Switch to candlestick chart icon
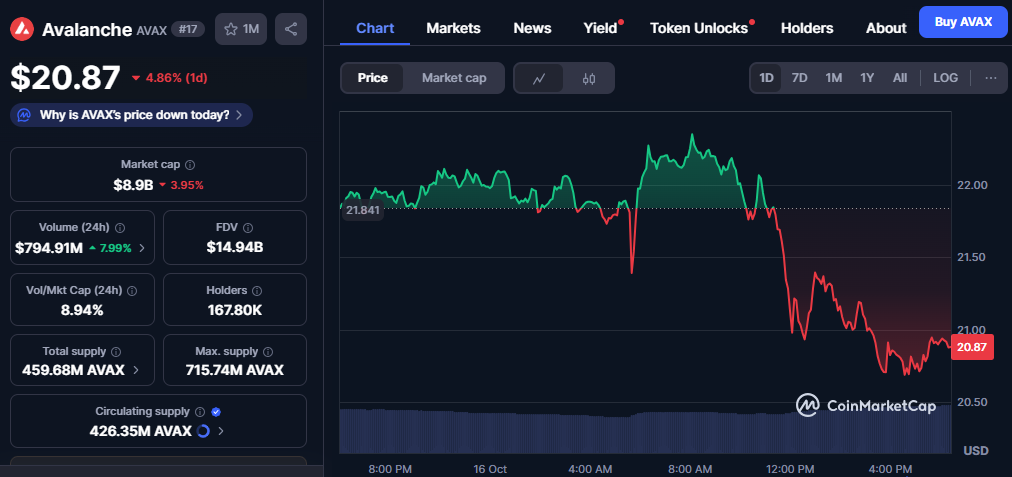1012x477 pixels. pos(589,79)
